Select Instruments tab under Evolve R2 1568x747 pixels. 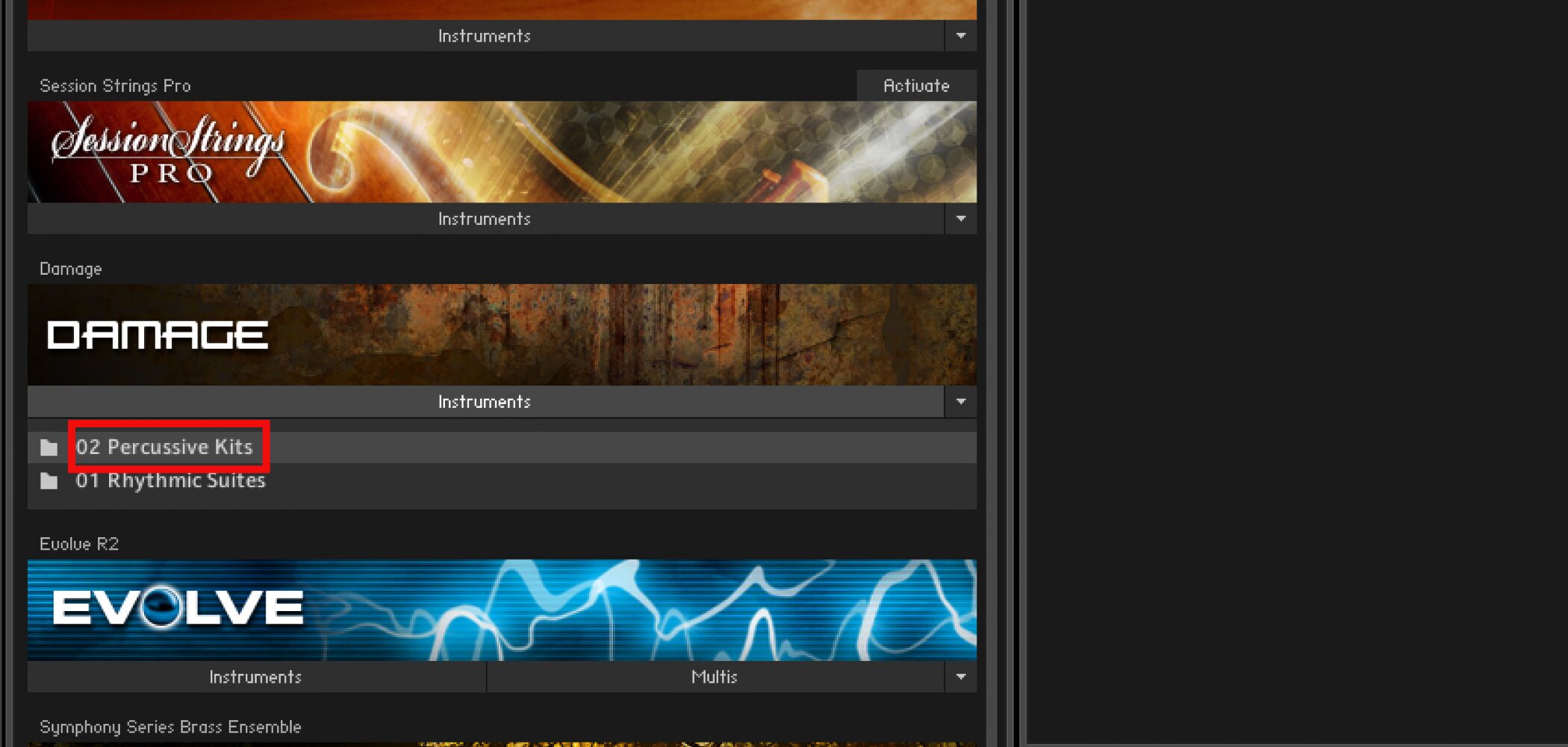[256, 677]
